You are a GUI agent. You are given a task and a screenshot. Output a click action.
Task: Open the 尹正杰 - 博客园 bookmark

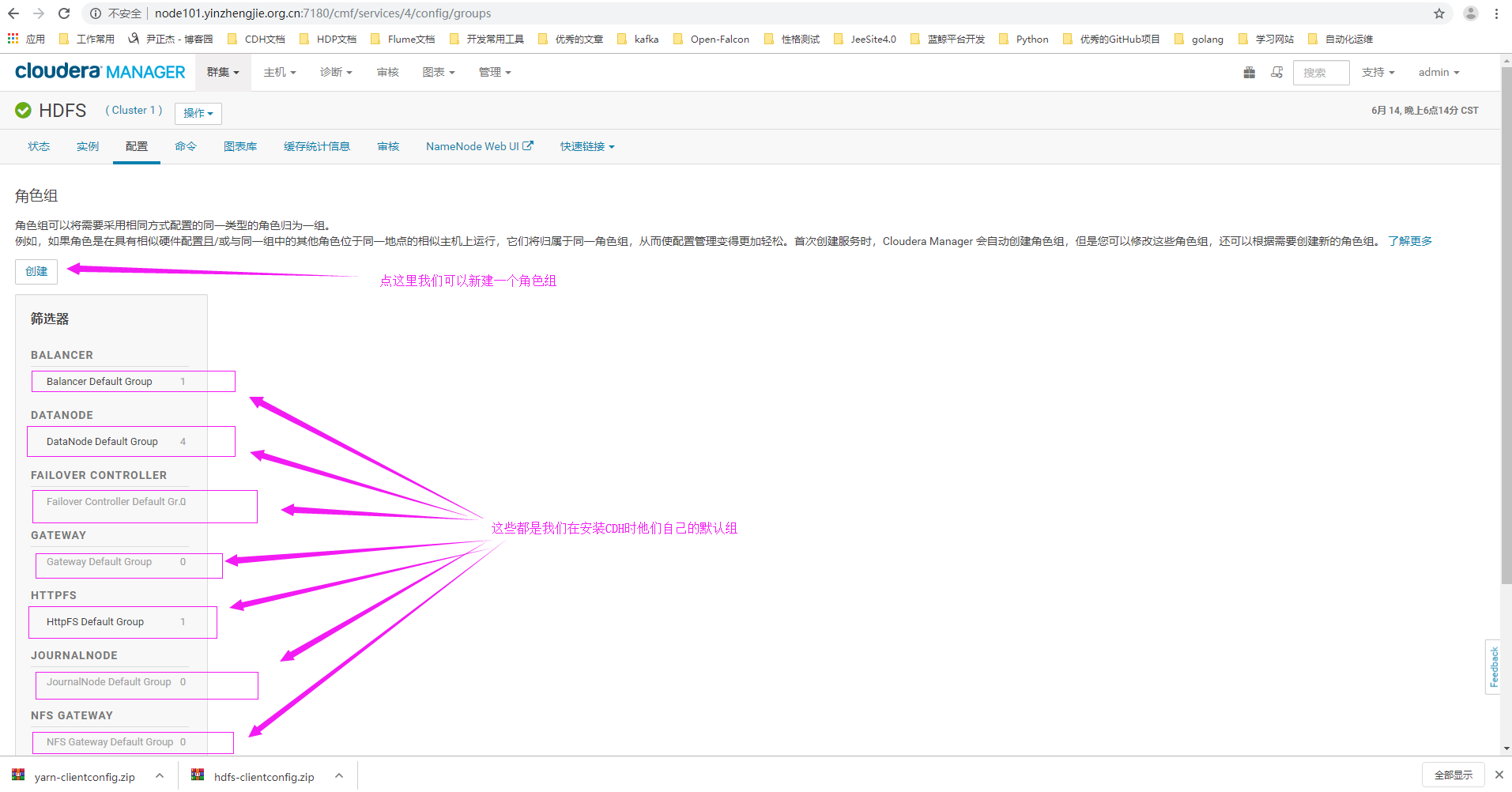(x=171, y=39)
